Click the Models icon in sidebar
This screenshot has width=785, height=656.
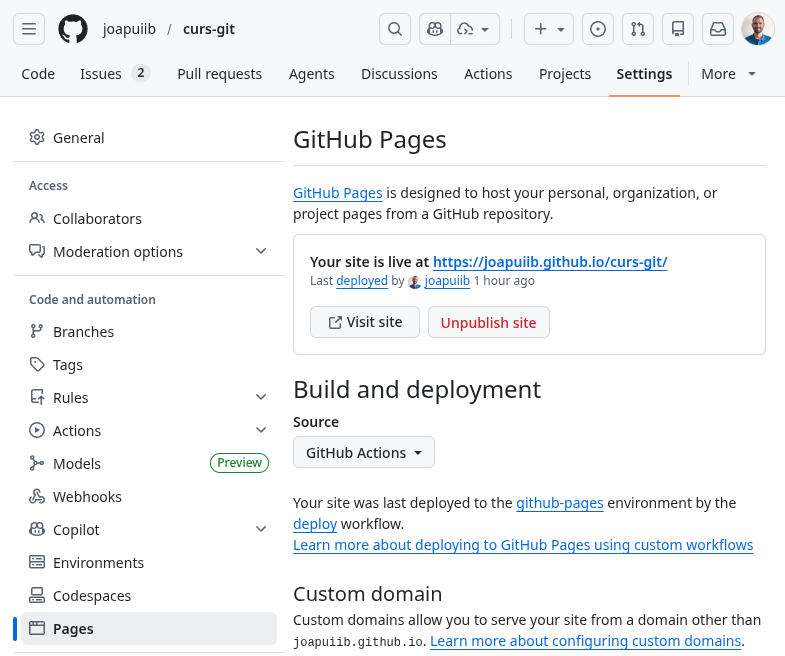(x=37, y=463)
